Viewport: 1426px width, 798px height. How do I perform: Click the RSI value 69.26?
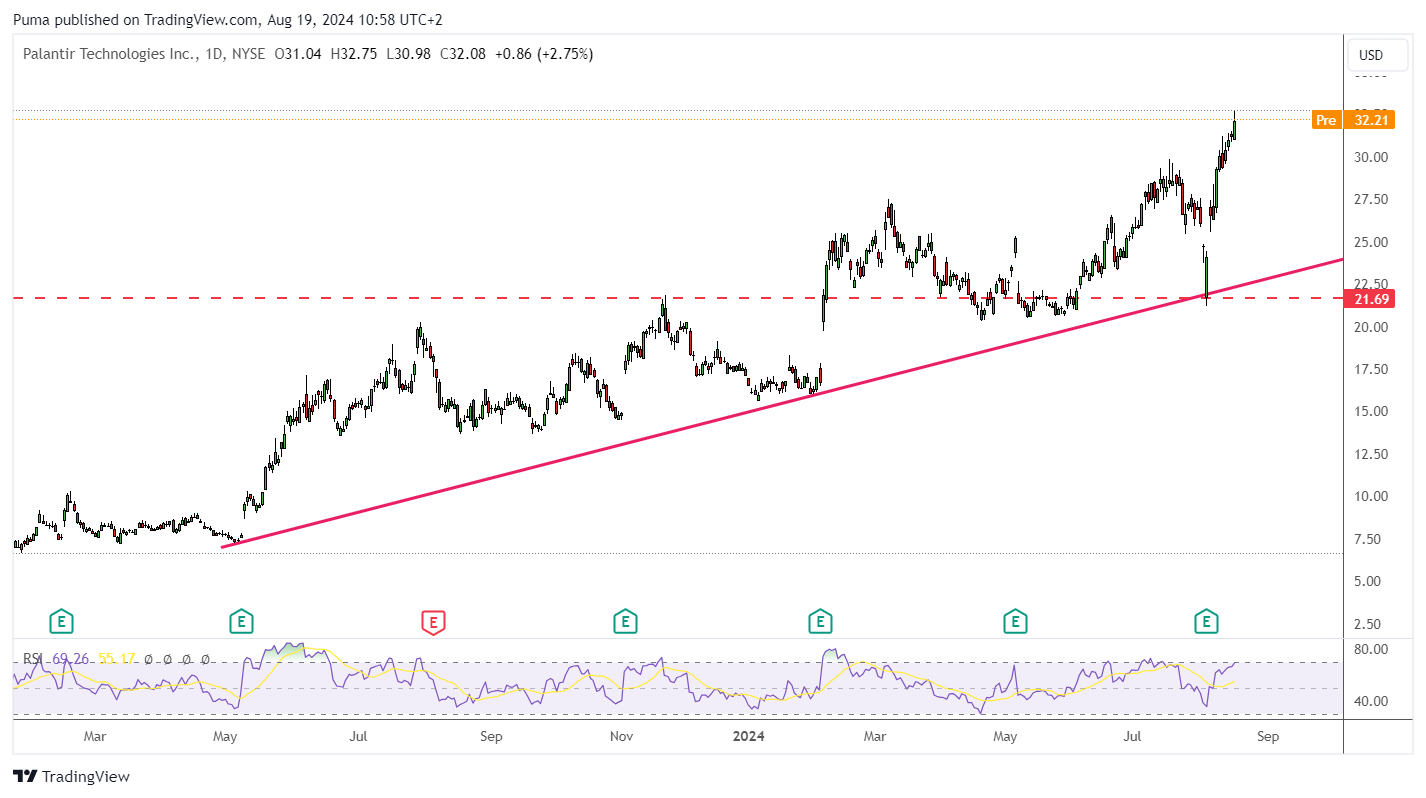pyautogui.click(x=70, y=659)
